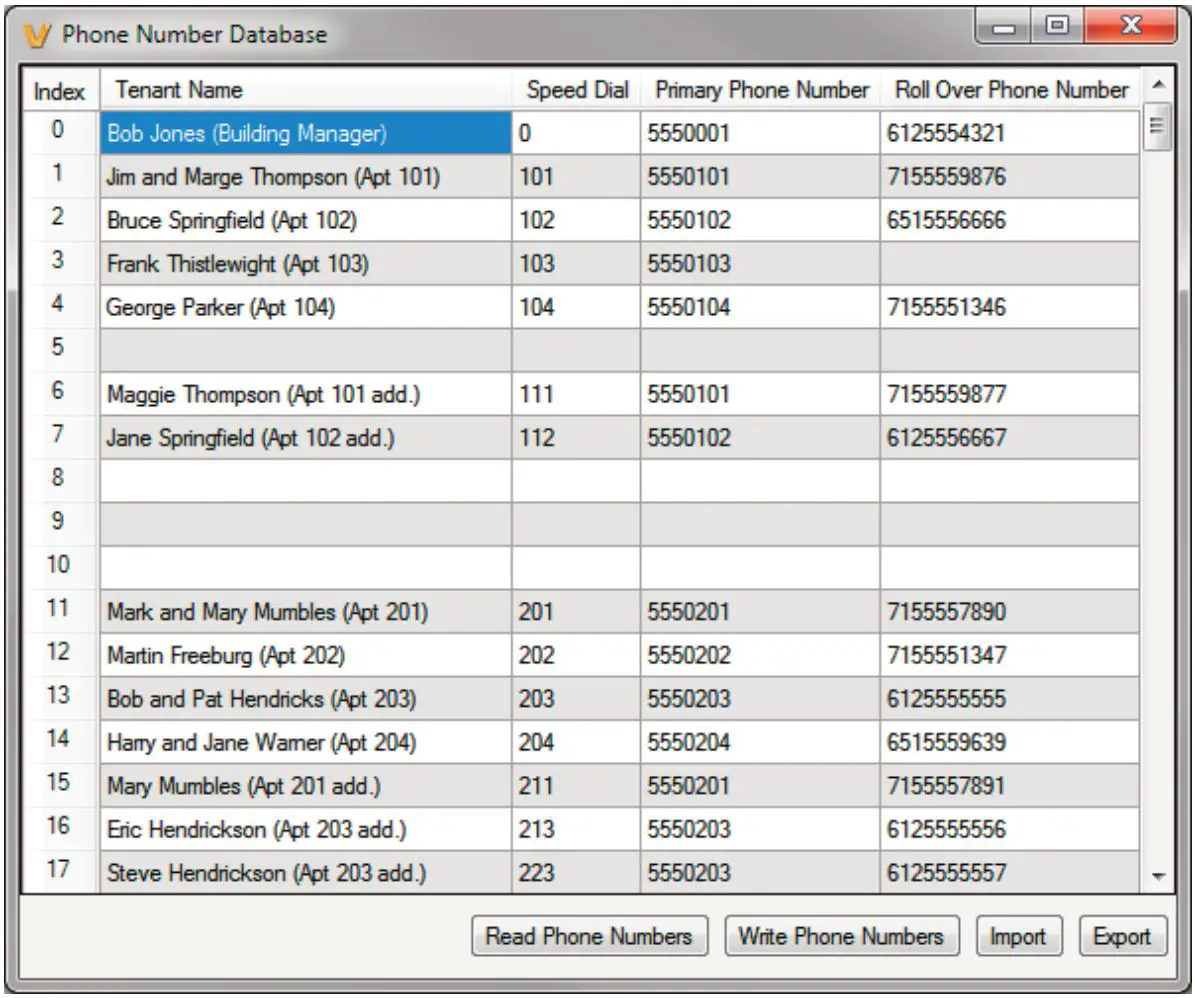Minimize the Phone Number Database window
The width and height of the screenshot is (1195, 998).
click(x=1004, y=27)
